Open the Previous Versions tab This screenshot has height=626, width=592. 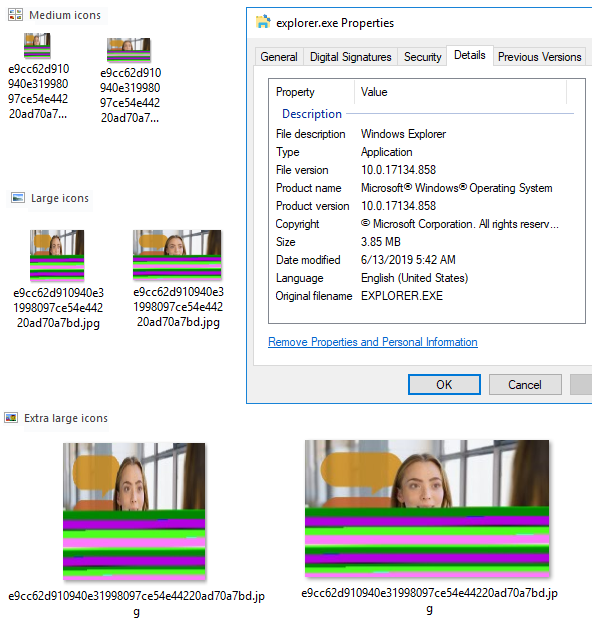539,57
